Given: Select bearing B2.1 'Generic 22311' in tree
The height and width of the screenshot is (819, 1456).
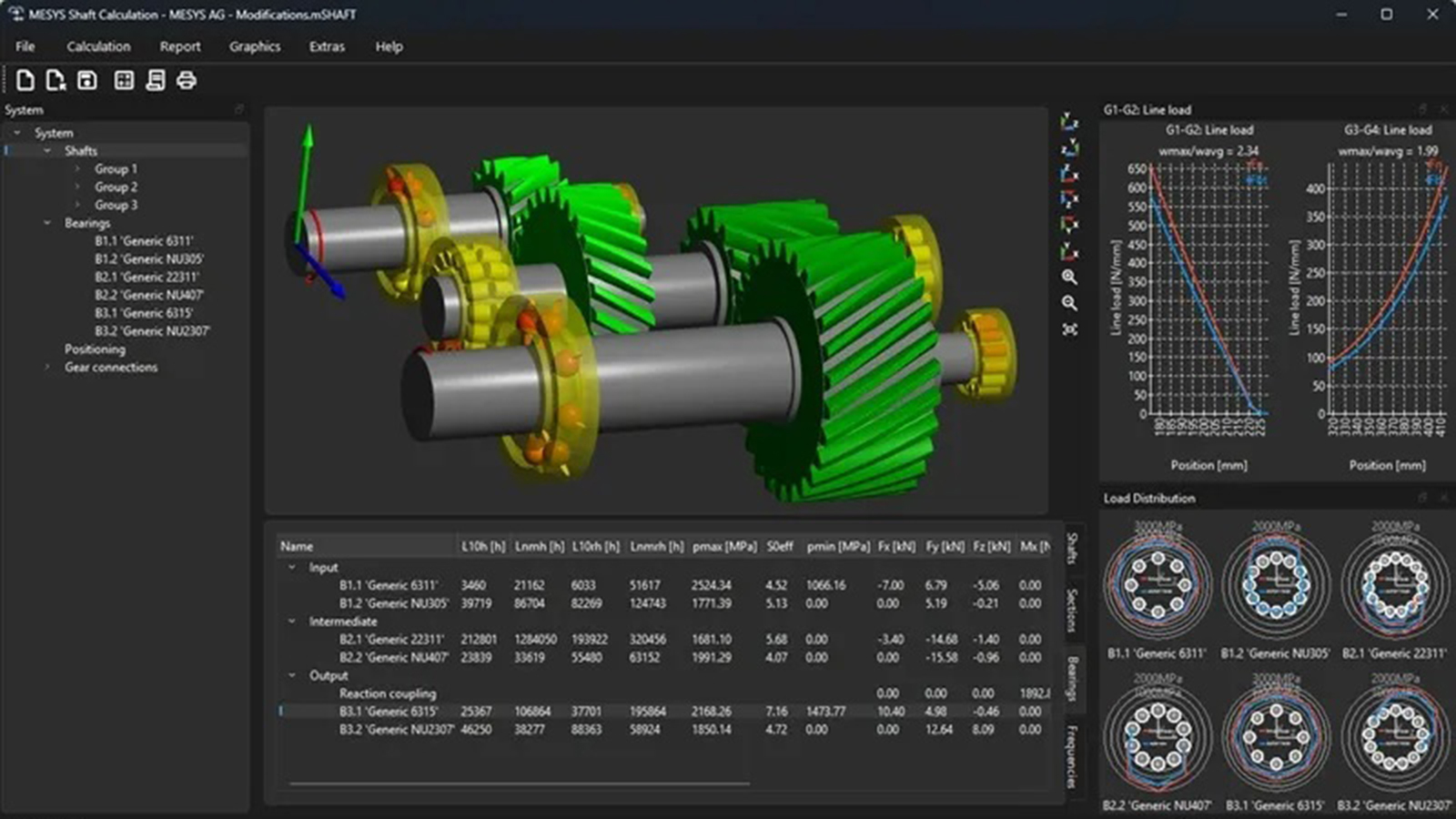Looking at the screenshot, I should point(147,278).
